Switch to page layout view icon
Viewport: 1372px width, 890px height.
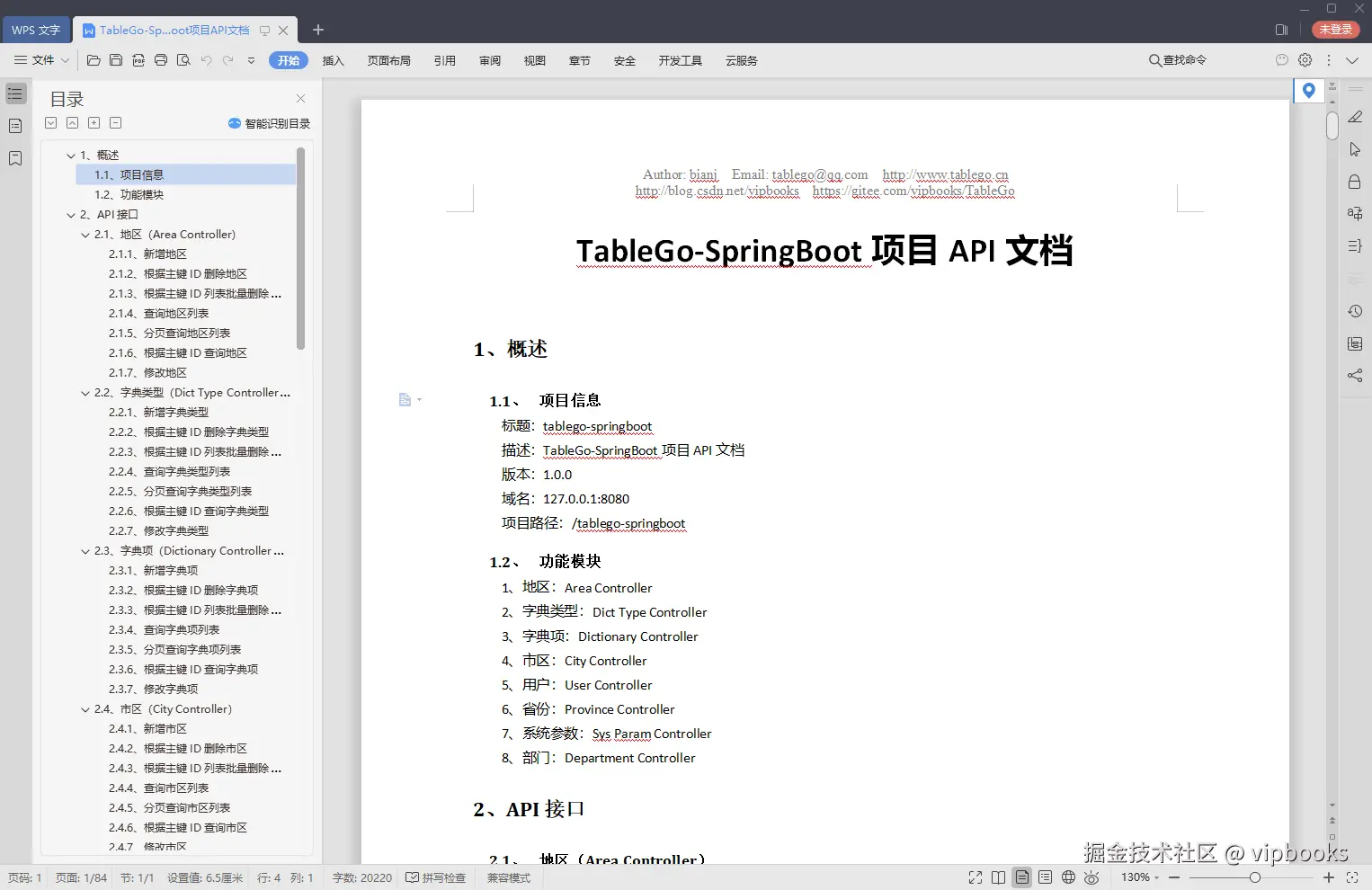[x=1022, y=877]
